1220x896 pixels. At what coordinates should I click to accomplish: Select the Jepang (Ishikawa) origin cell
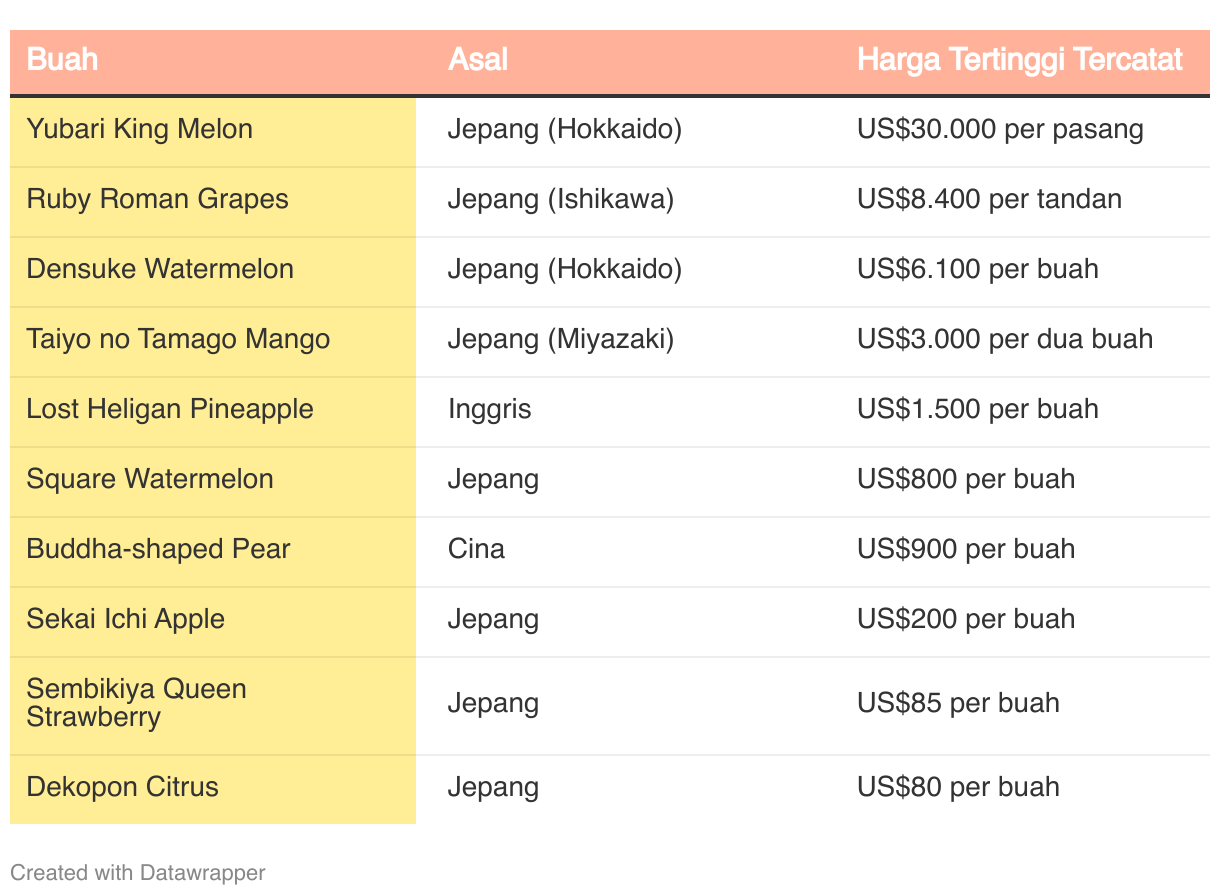pyautogui.click(x=561, y=200)
